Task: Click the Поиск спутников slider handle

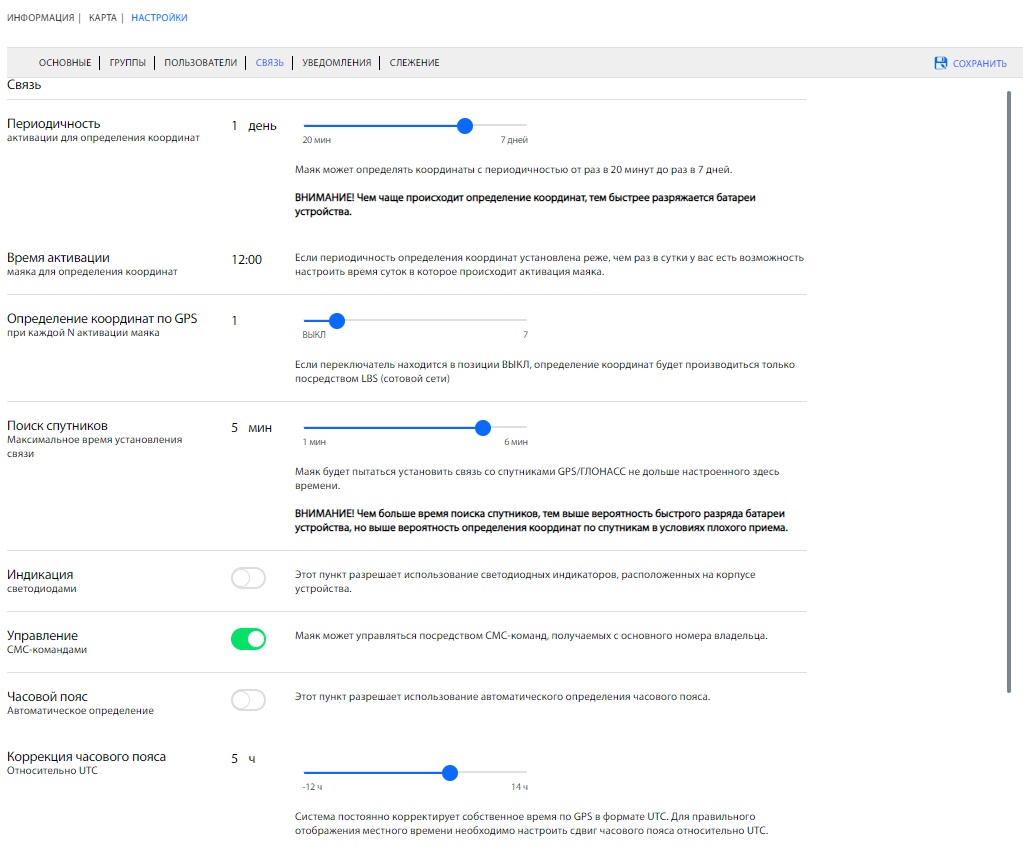Action: point(483,427)
